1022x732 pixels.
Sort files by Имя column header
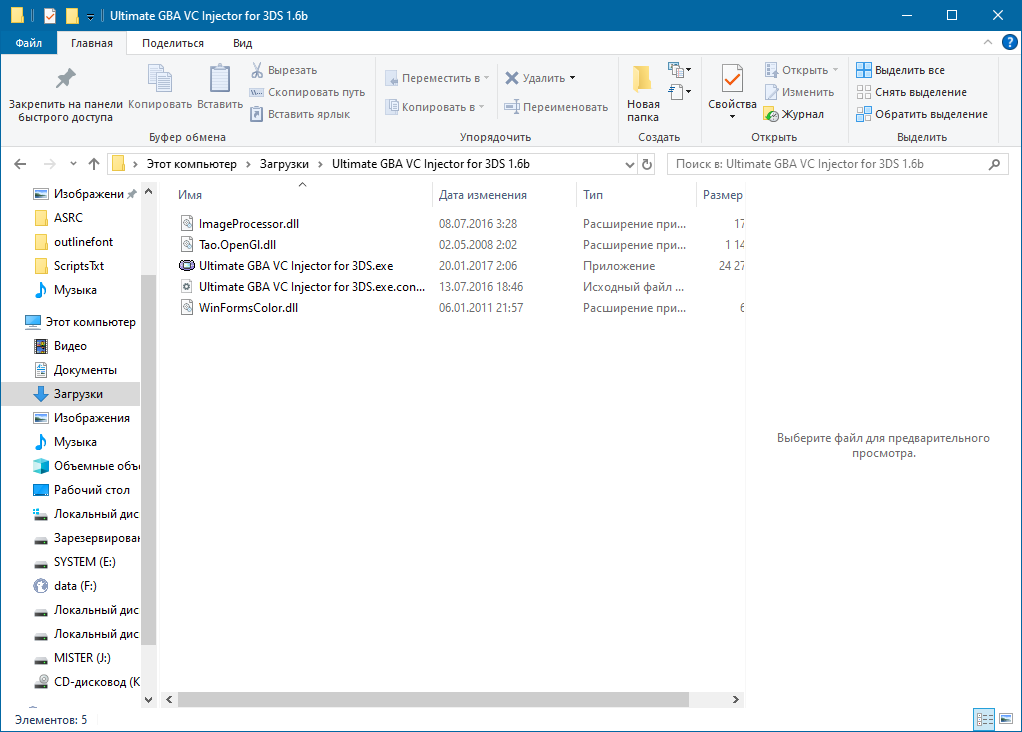point(302,195)
